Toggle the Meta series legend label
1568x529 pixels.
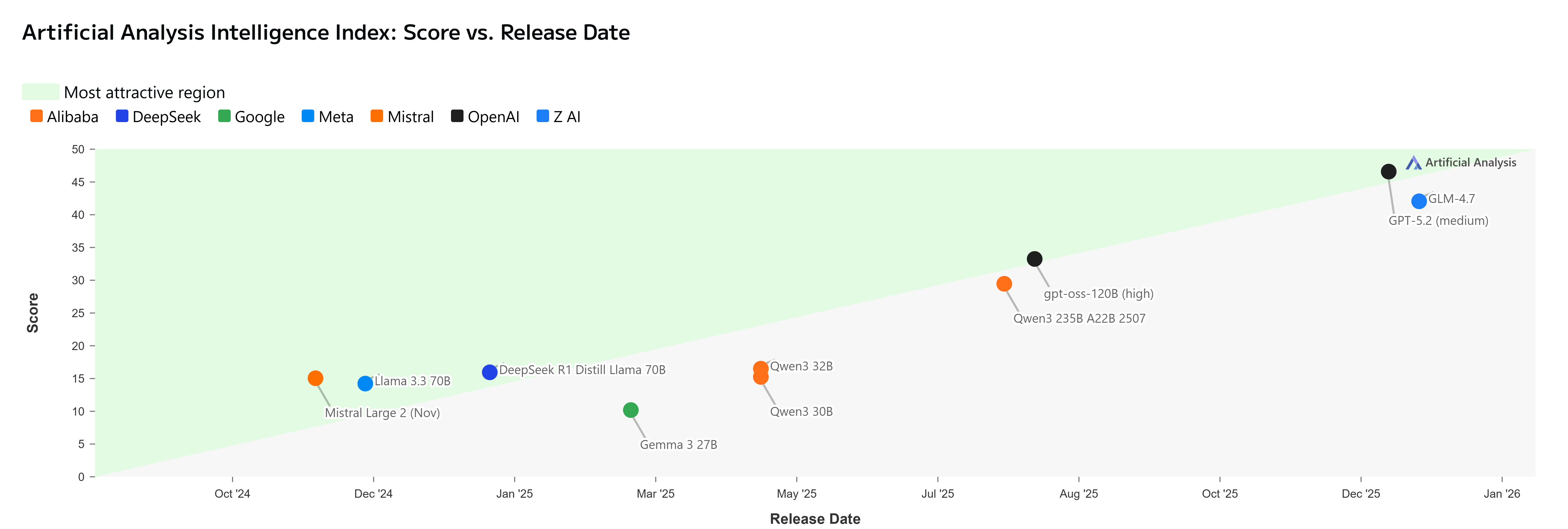(336, 117)
